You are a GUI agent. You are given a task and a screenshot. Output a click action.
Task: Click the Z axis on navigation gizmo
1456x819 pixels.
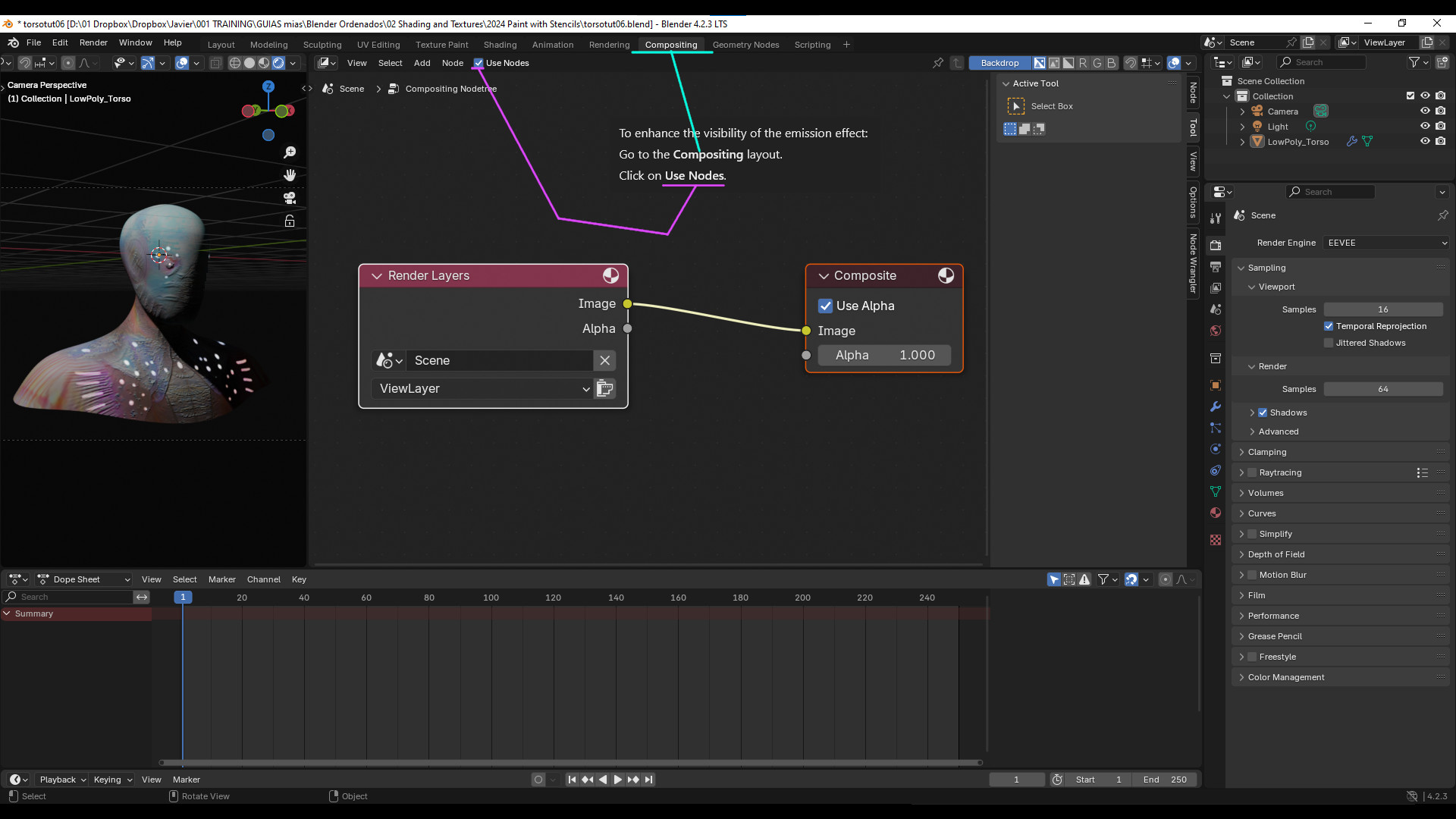(268, 86)
